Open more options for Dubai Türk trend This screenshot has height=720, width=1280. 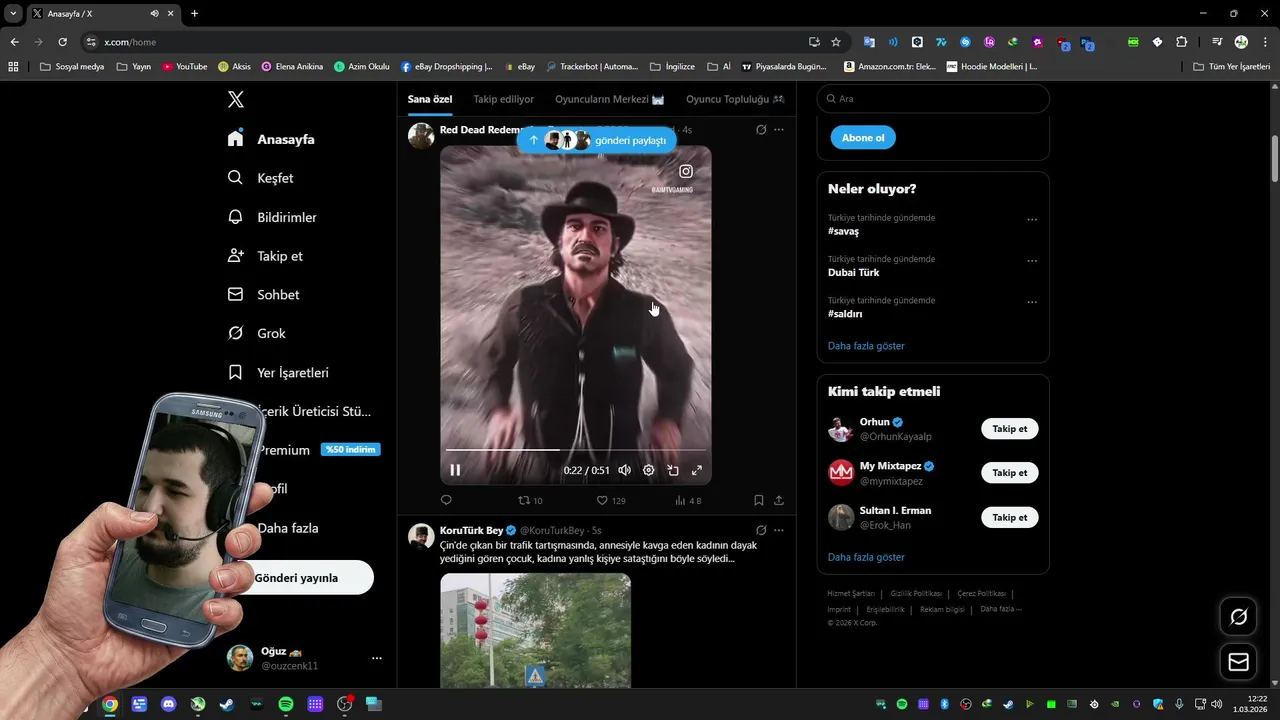[x=1032, y=261]
